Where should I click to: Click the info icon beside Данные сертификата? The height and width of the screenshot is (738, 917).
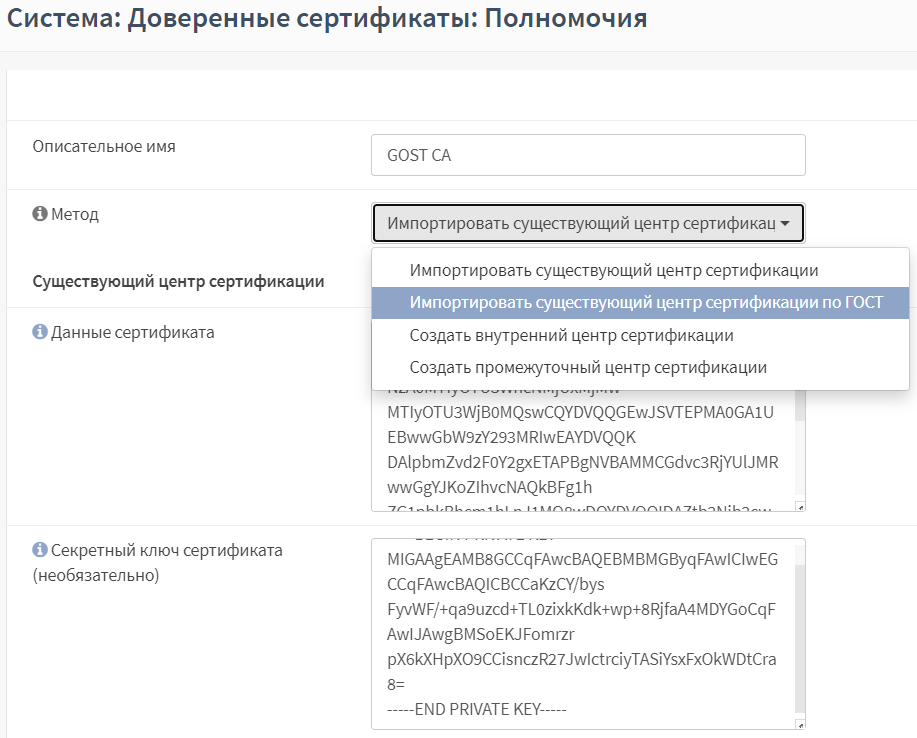pos(40,332)
